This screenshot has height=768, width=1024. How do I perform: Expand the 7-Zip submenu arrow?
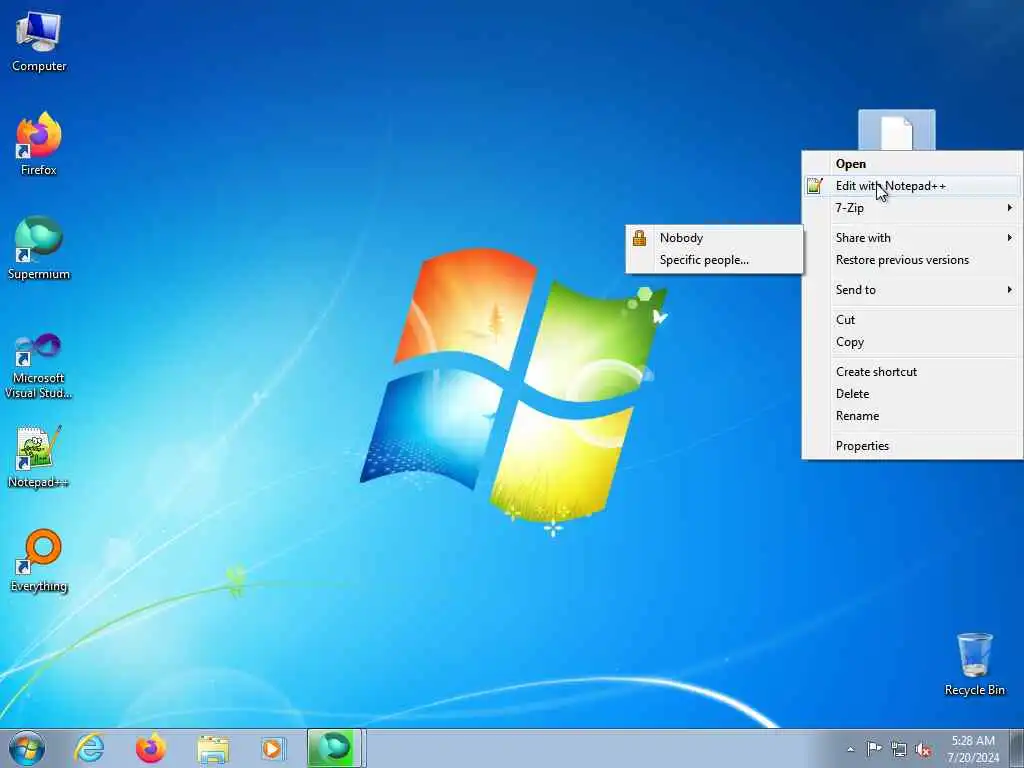(1010, 208)
